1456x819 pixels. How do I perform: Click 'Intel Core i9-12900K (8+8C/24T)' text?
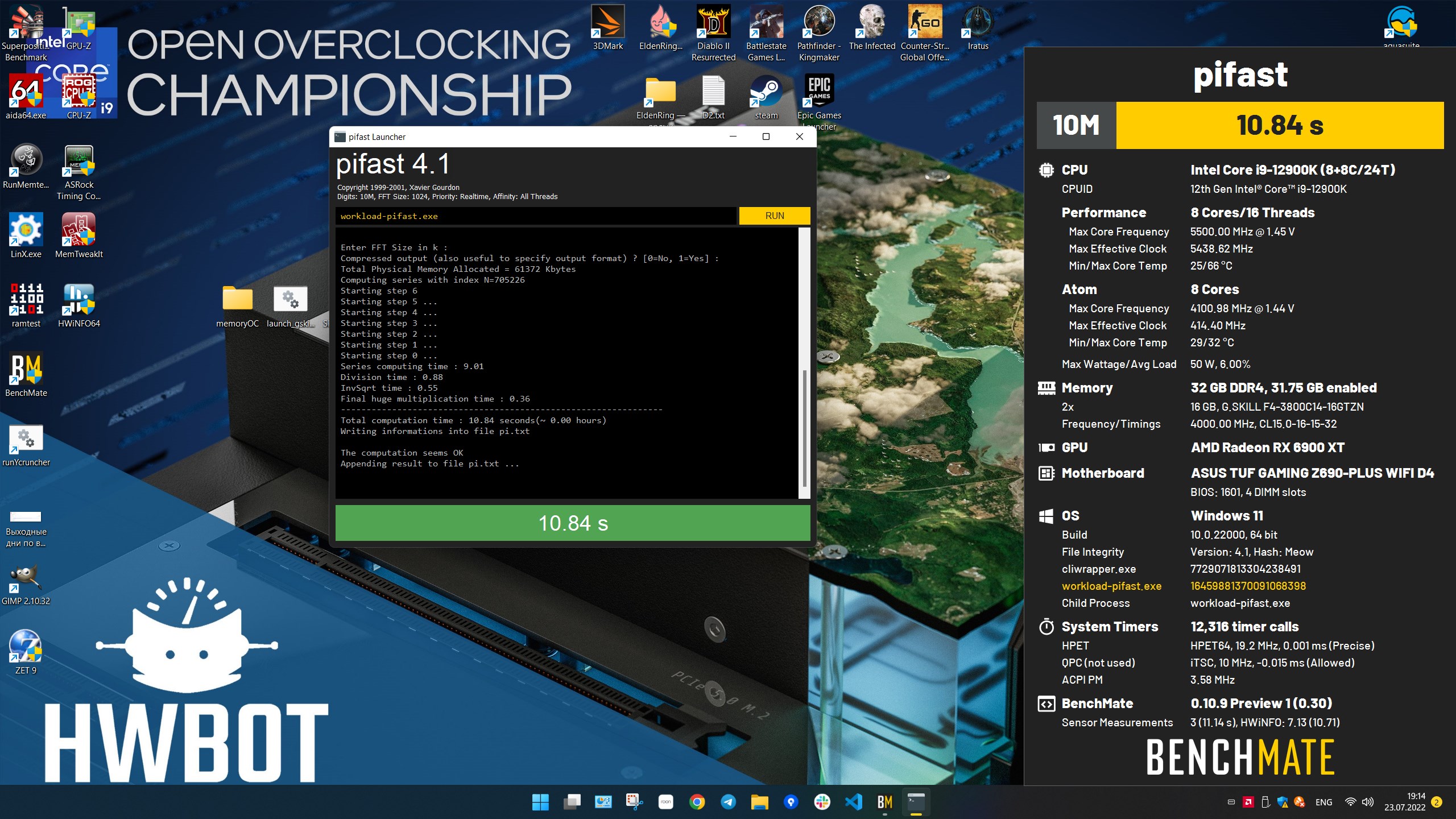click(1293, 169)
